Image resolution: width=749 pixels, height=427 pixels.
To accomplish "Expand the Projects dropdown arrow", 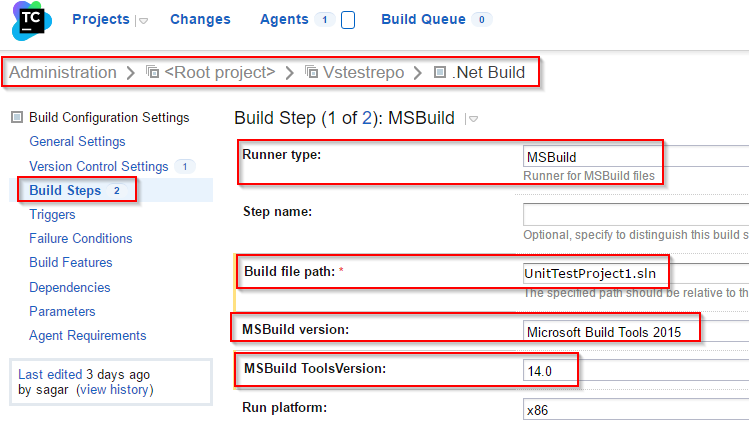I will tap(143, 21).
